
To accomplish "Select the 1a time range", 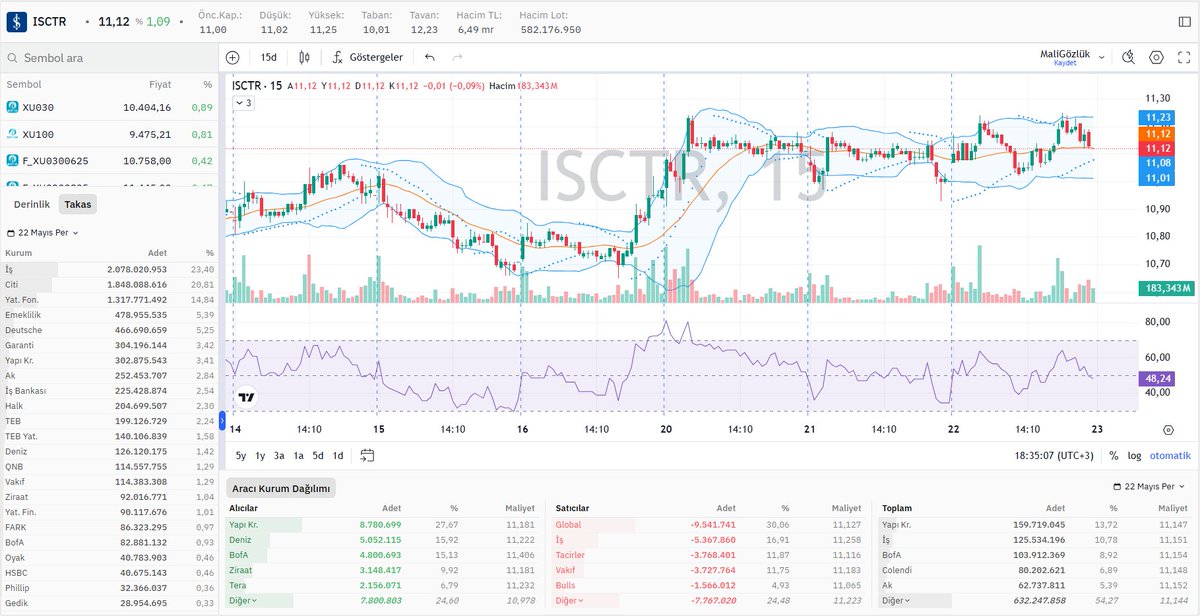I will click(x=298, y=455).
